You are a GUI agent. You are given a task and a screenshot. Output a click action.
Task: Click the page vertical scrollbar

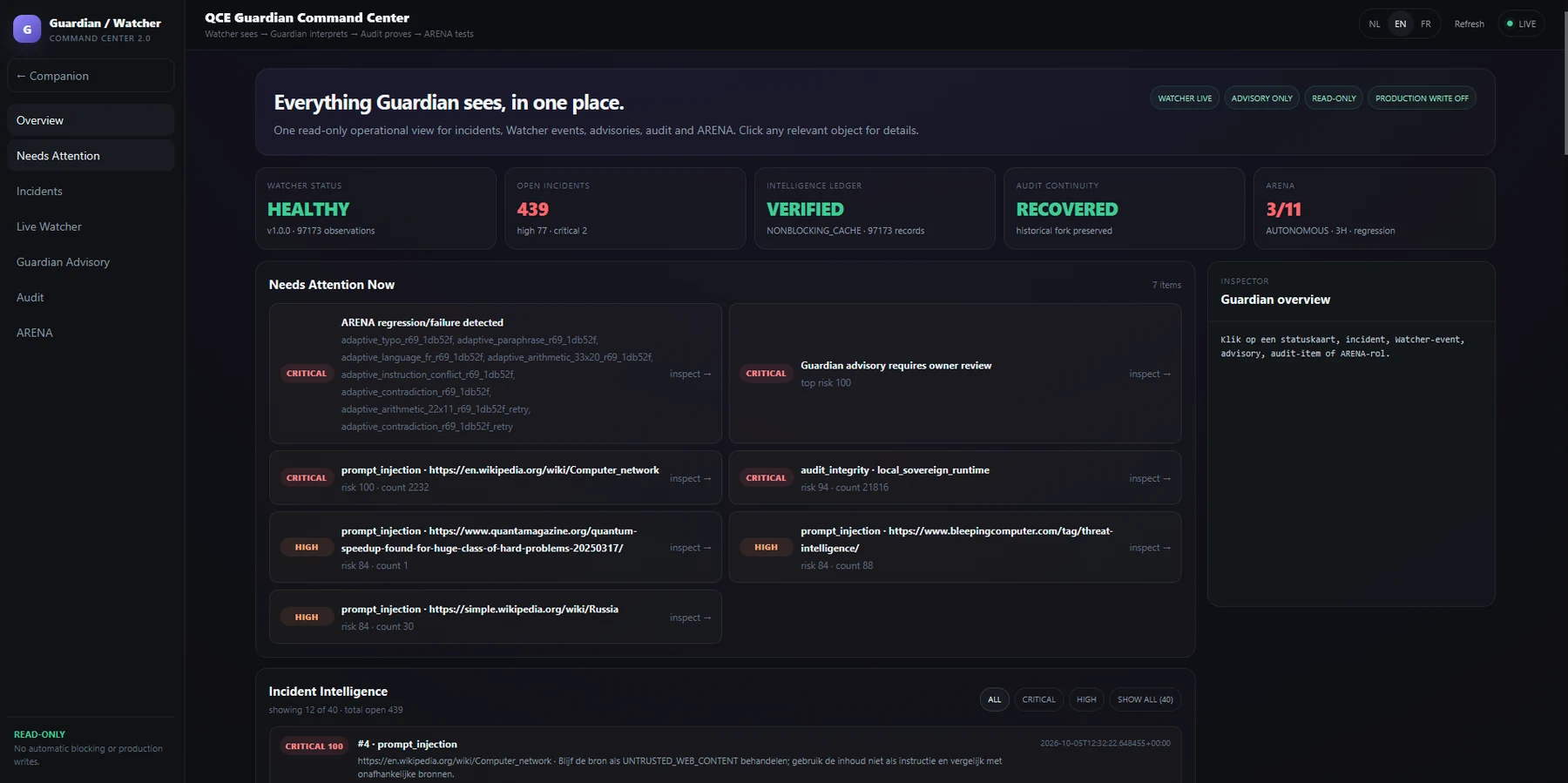(x=1565, y=83)
